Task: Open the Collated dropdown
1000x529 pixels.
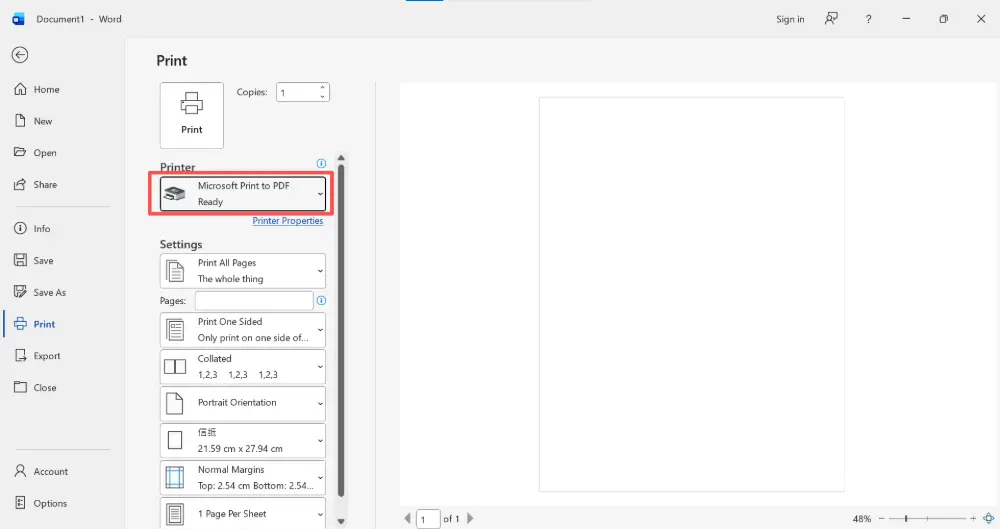Action: [x=243, y=367]
